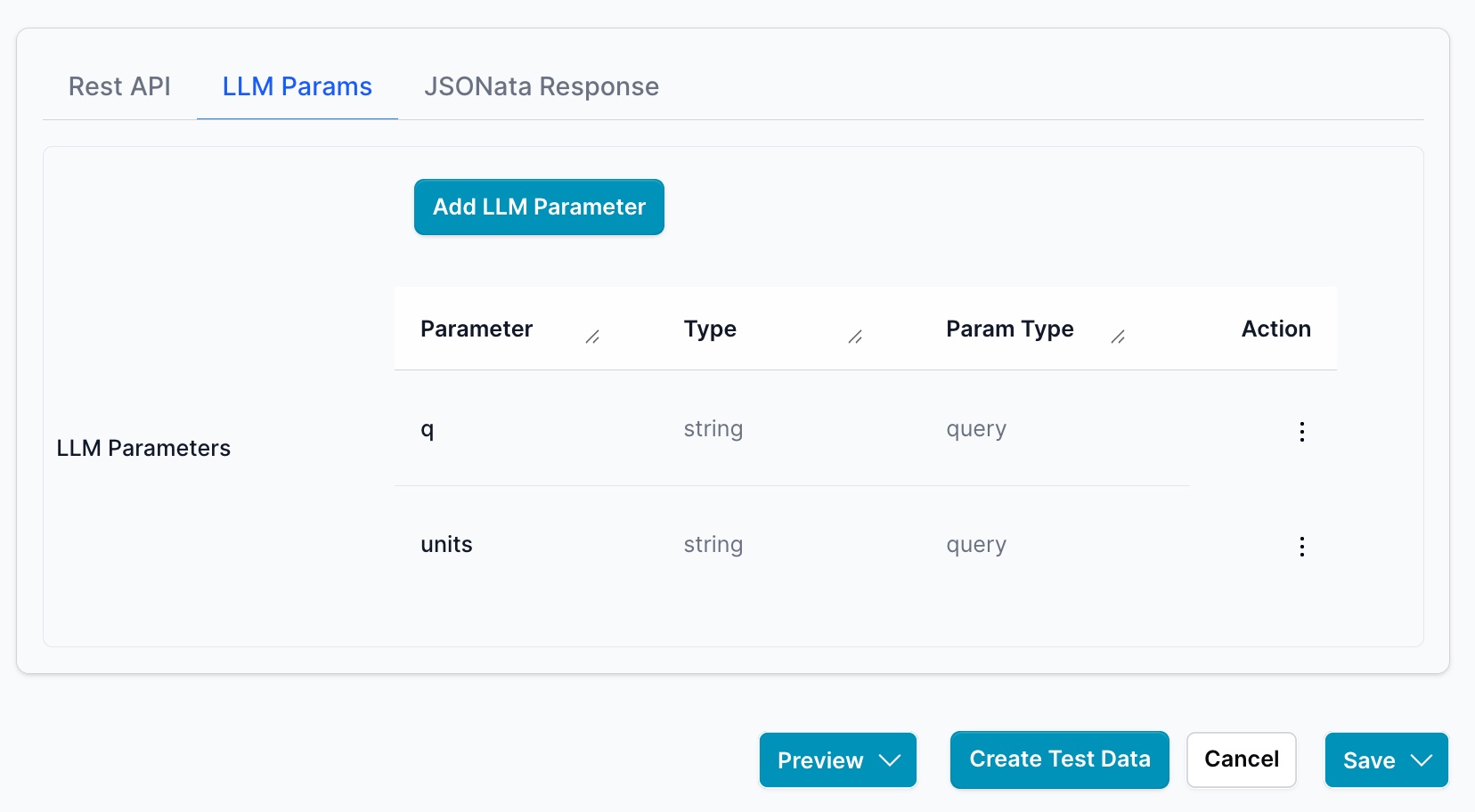Click the Type column resize handle
The width and height of the screenshot is (1475, 812).
(855, 337)
